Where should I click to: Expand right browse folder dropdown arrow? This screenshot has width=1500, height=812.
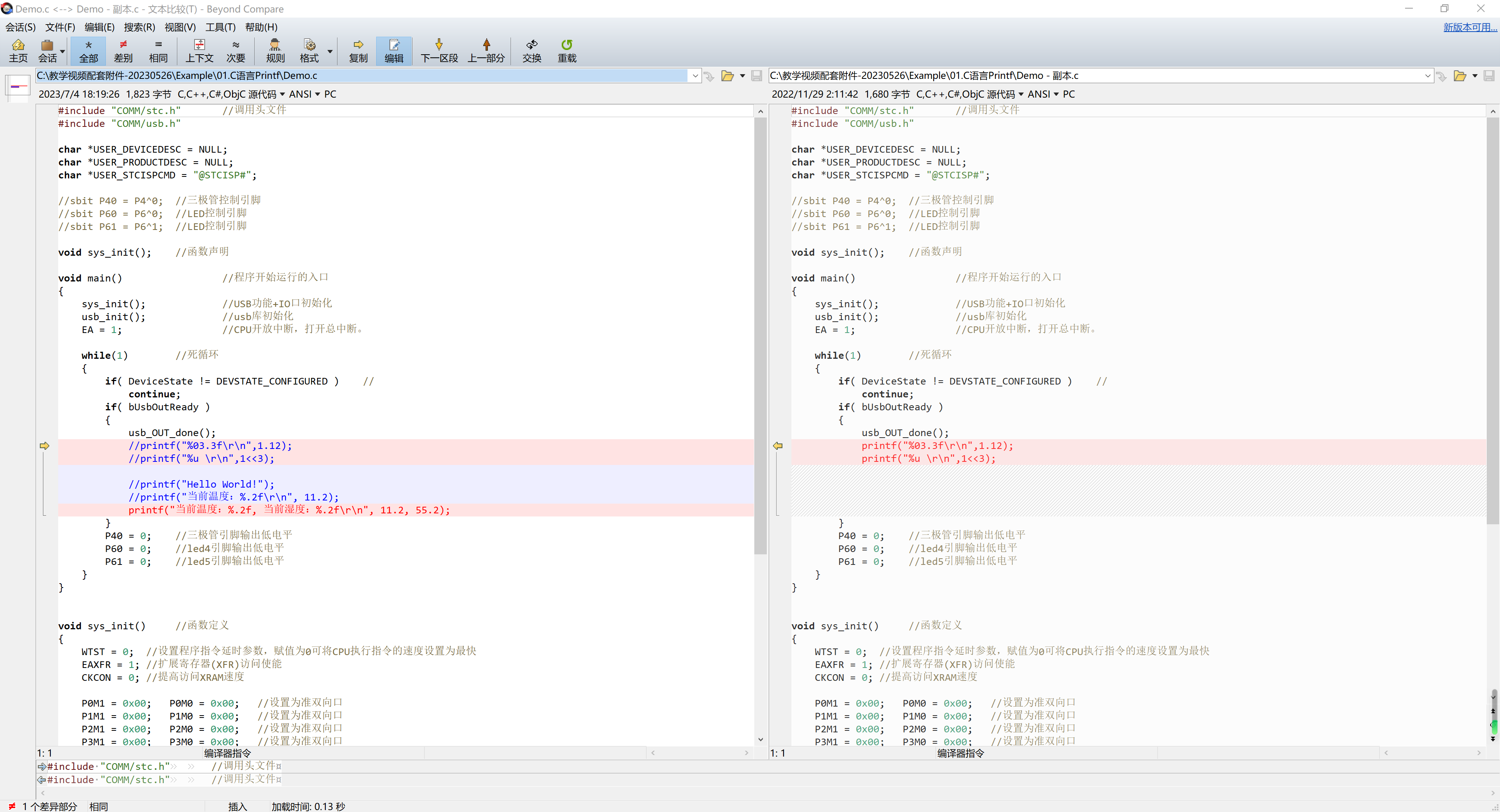pos(1475,76)
